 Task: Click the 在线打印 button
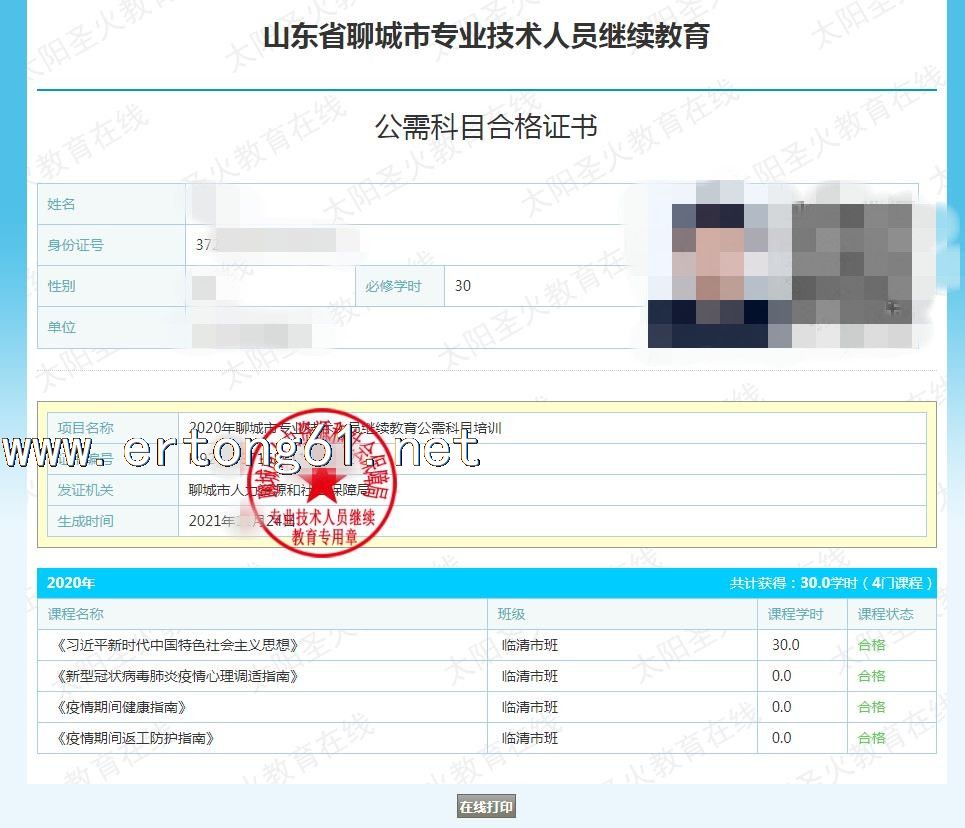(x=486, y=807)
